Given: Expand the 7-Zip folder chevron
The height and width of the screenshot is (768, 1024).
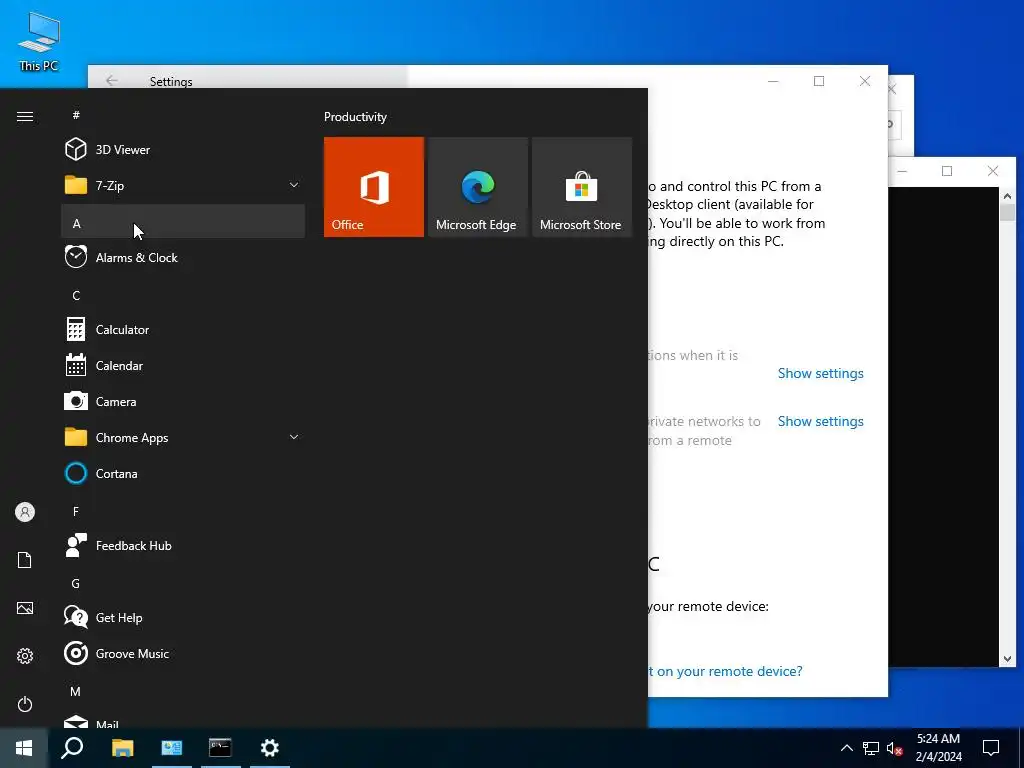Looking at the screenshot, I should click(x=294, y=185).
